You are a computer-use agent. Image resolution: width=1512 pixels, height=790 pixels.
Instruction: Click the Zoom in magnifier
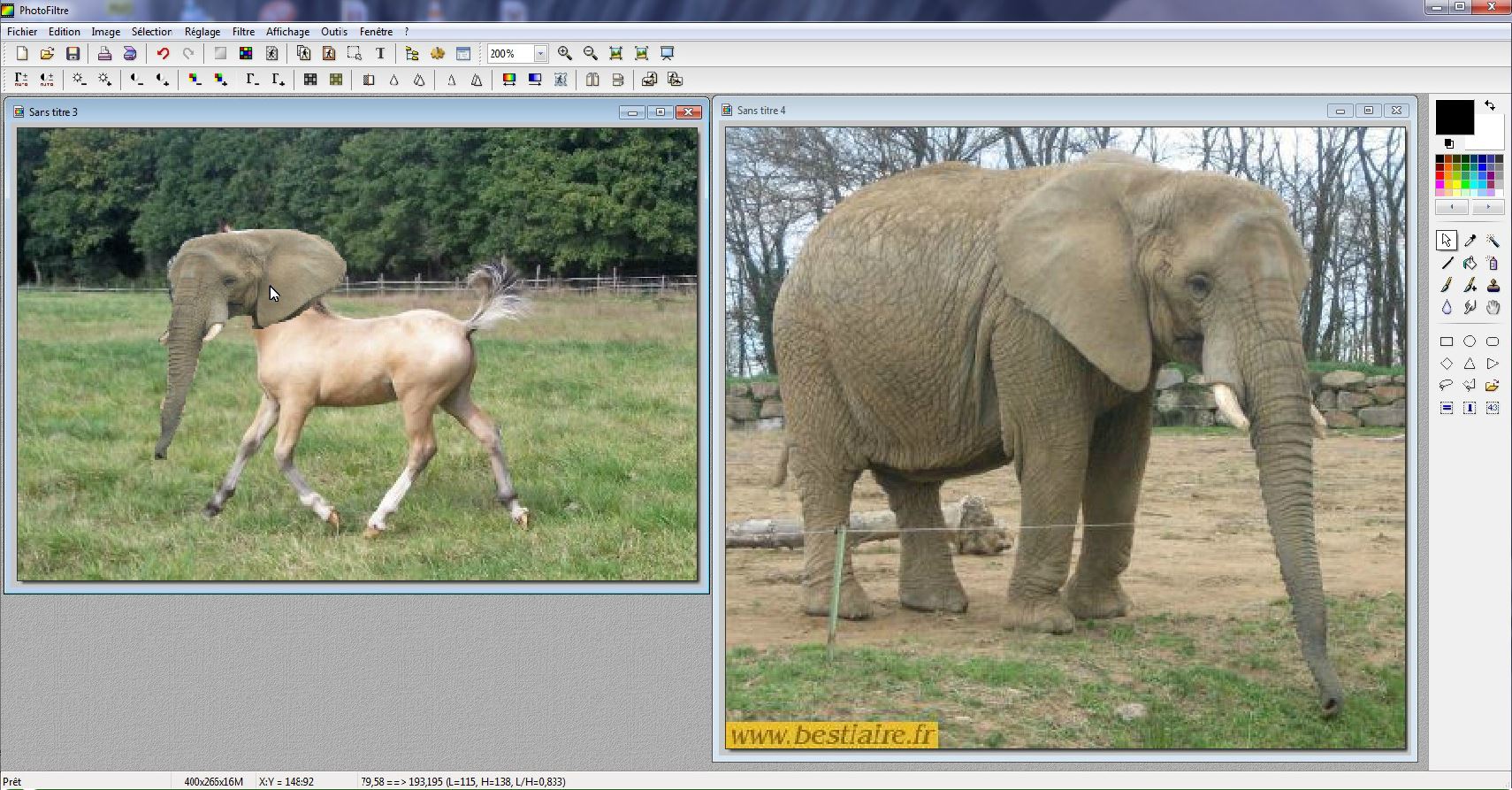coord(565,54)
